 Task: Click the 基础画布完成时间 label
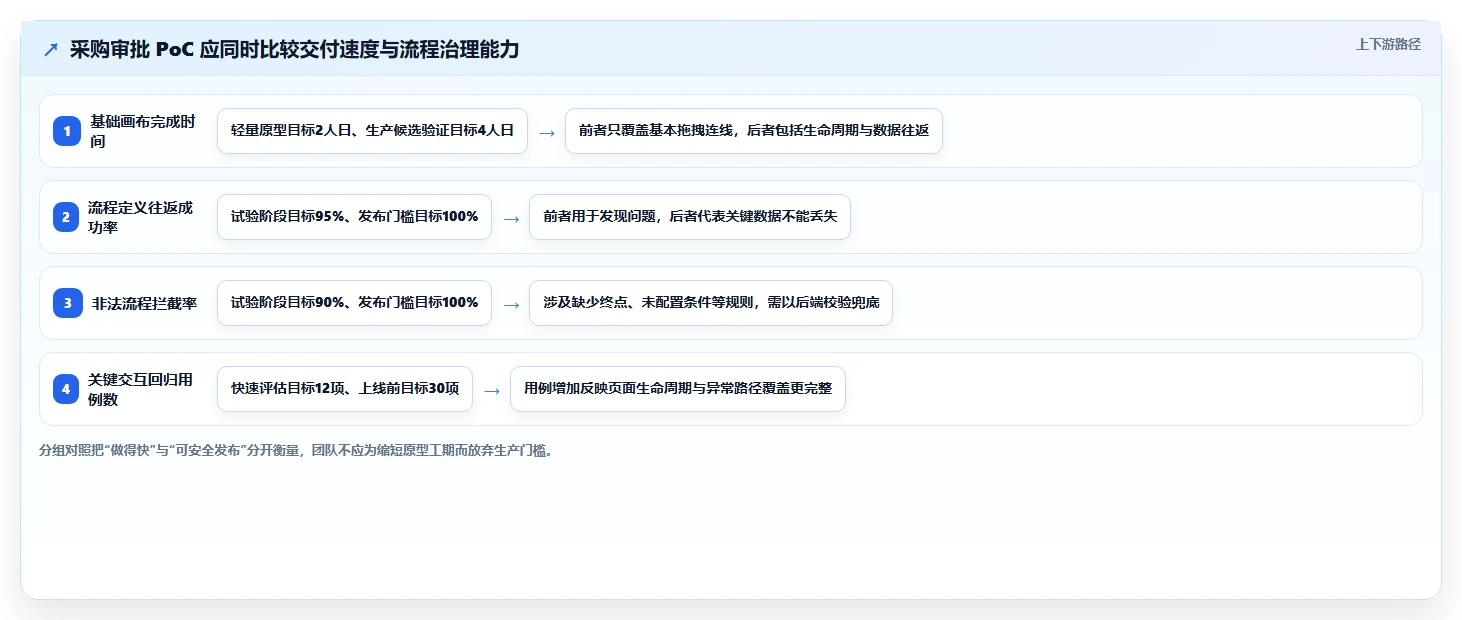click(x=143, y=131)
